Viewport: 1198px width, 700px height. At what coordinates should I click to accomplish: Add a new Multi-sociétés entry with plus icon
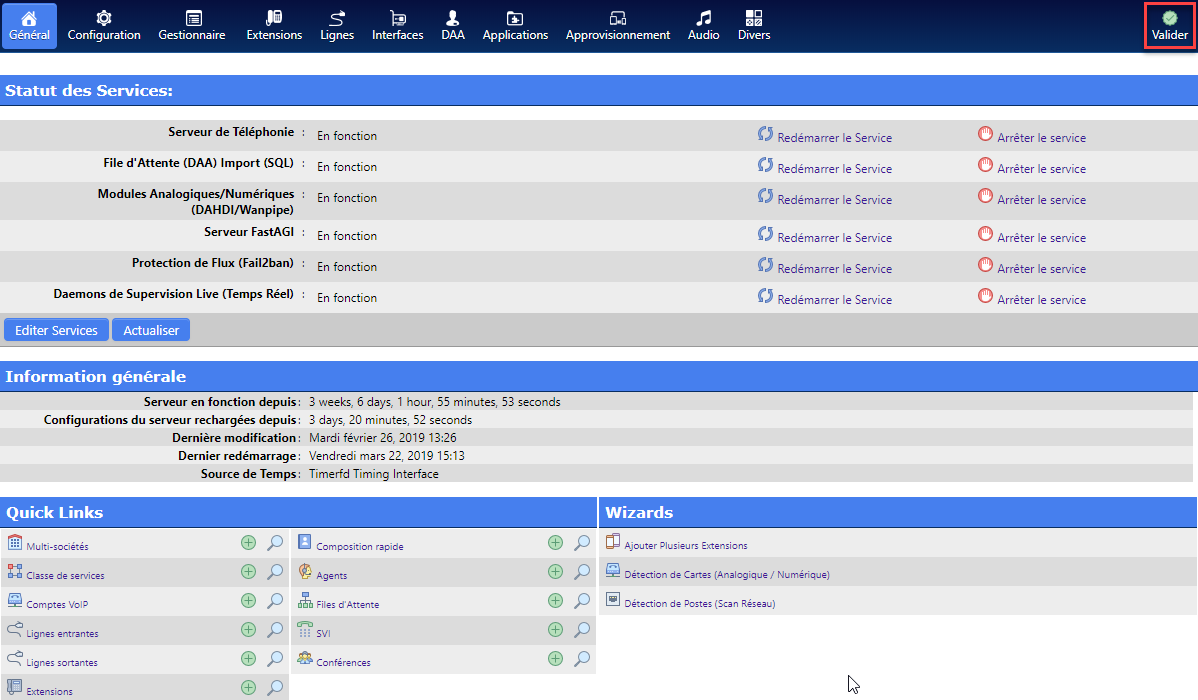click(x=248, y=543)
